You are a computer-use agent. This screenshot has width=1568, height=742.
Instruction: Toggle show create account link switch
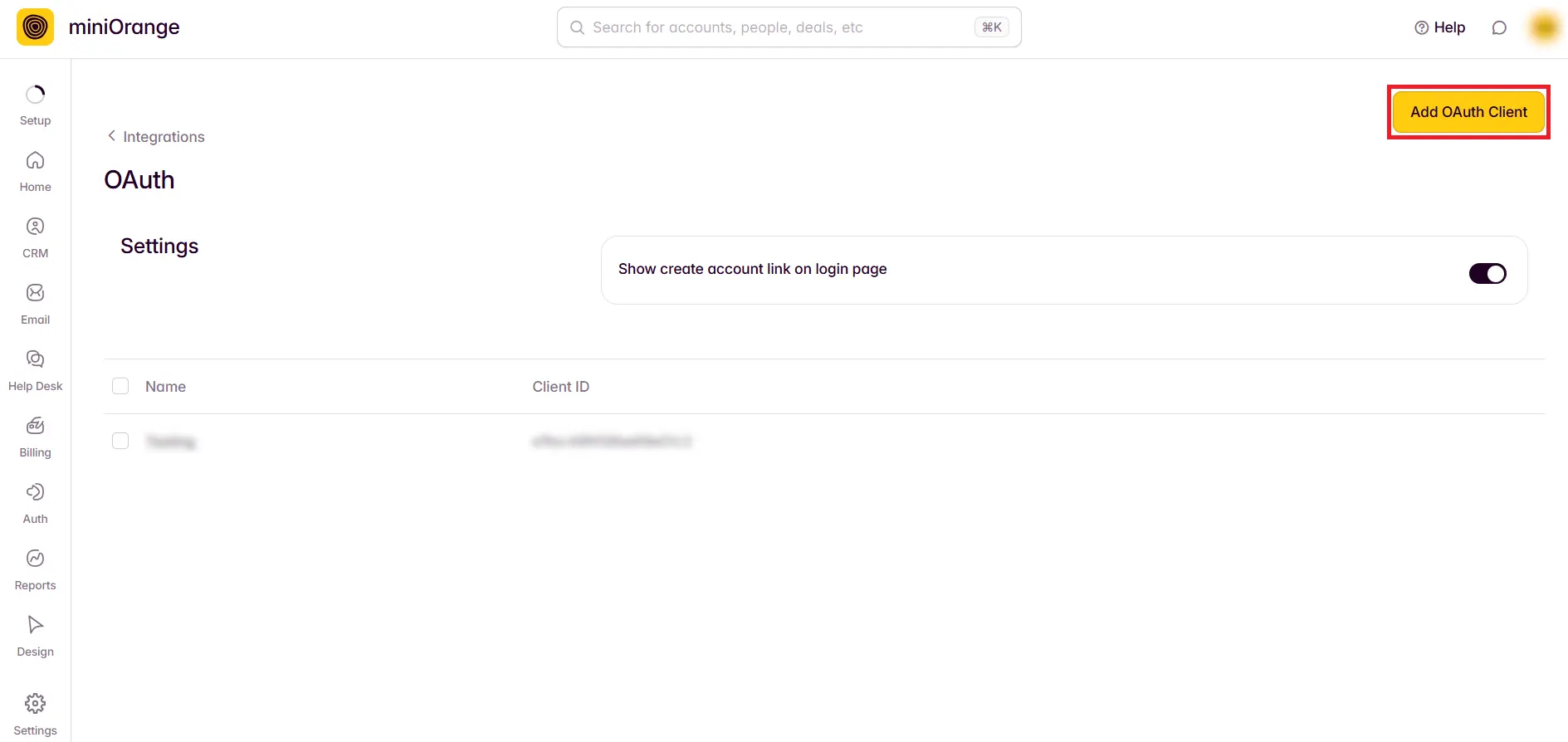[x=1487, y=274]
